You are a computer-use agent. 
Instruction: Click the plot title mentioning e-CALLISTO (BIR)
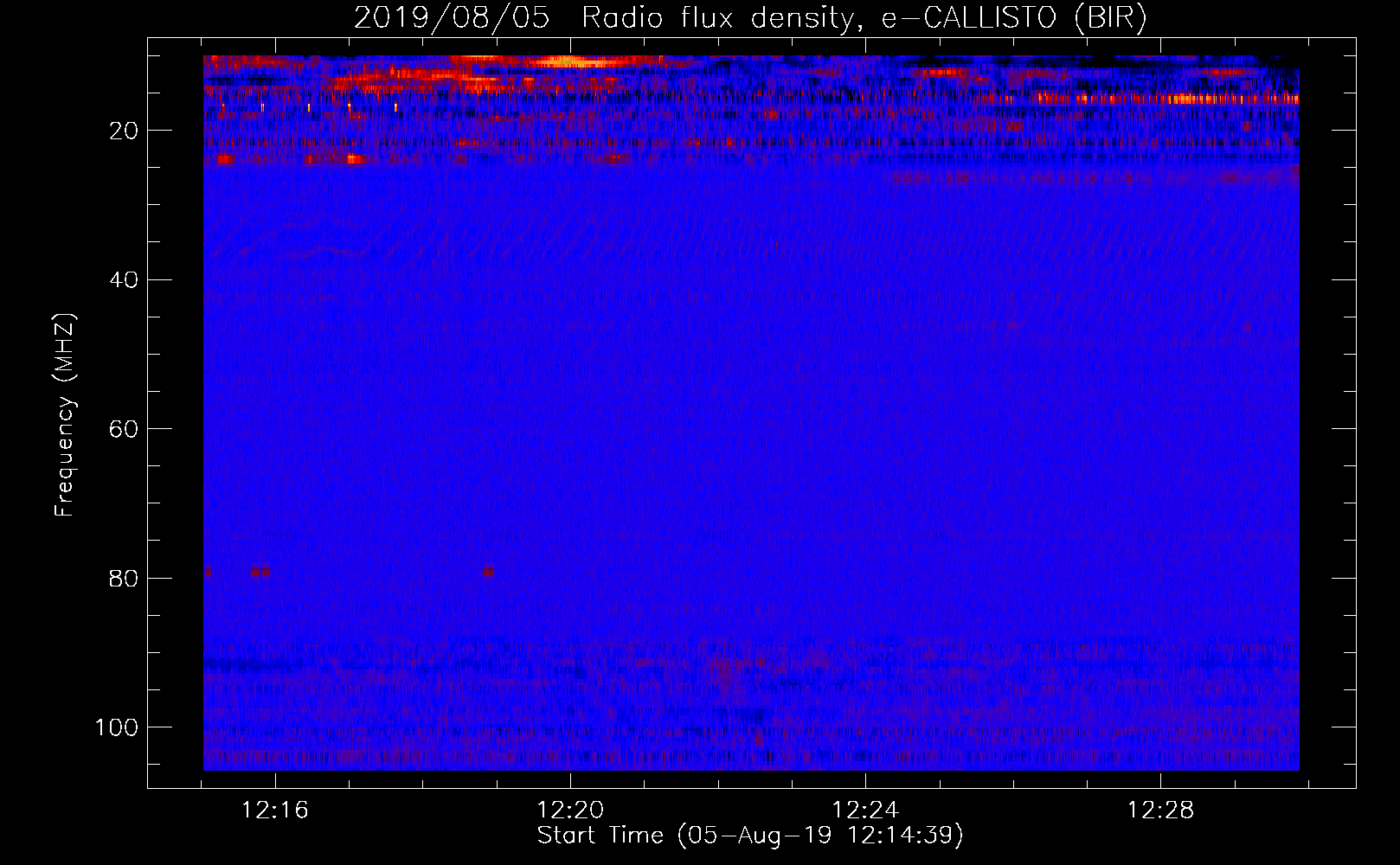(750, 18)
